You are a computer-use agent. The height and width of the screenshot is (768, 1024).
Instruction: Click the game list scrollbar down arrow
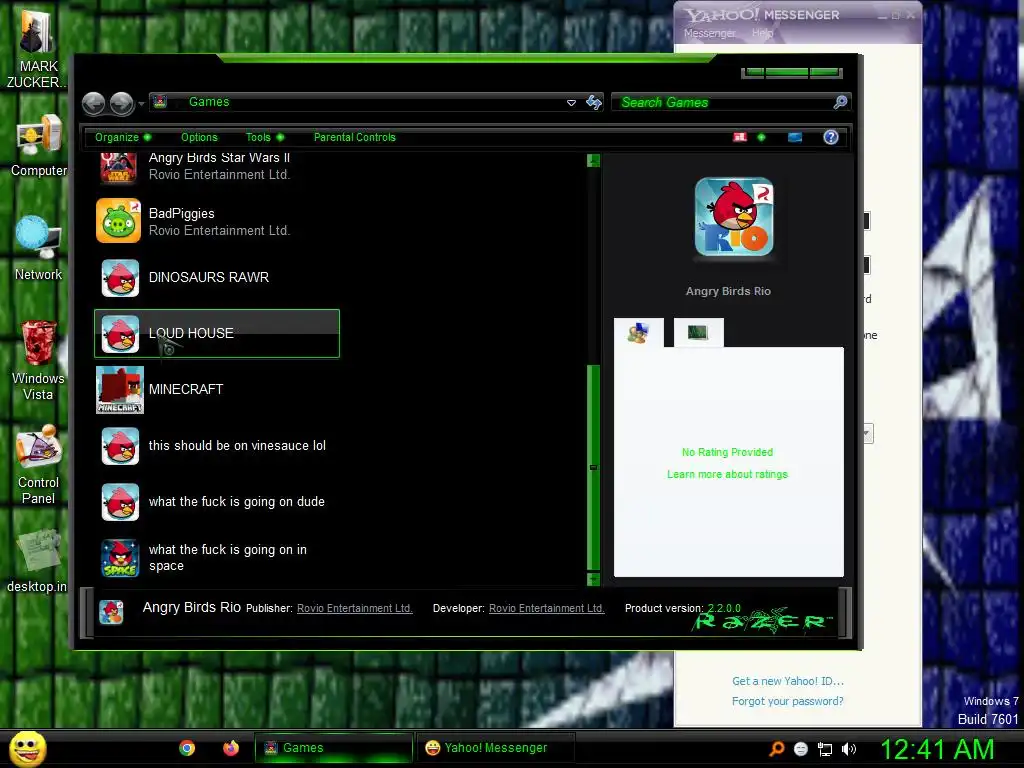click(x=594, y=579)
